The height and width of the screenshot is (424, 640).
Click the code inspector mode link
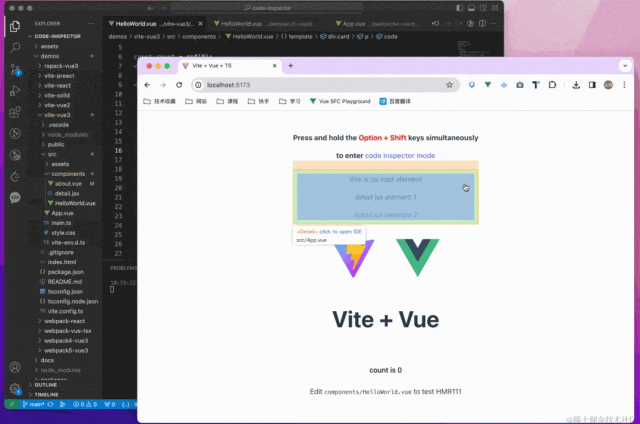pos(400,156)
